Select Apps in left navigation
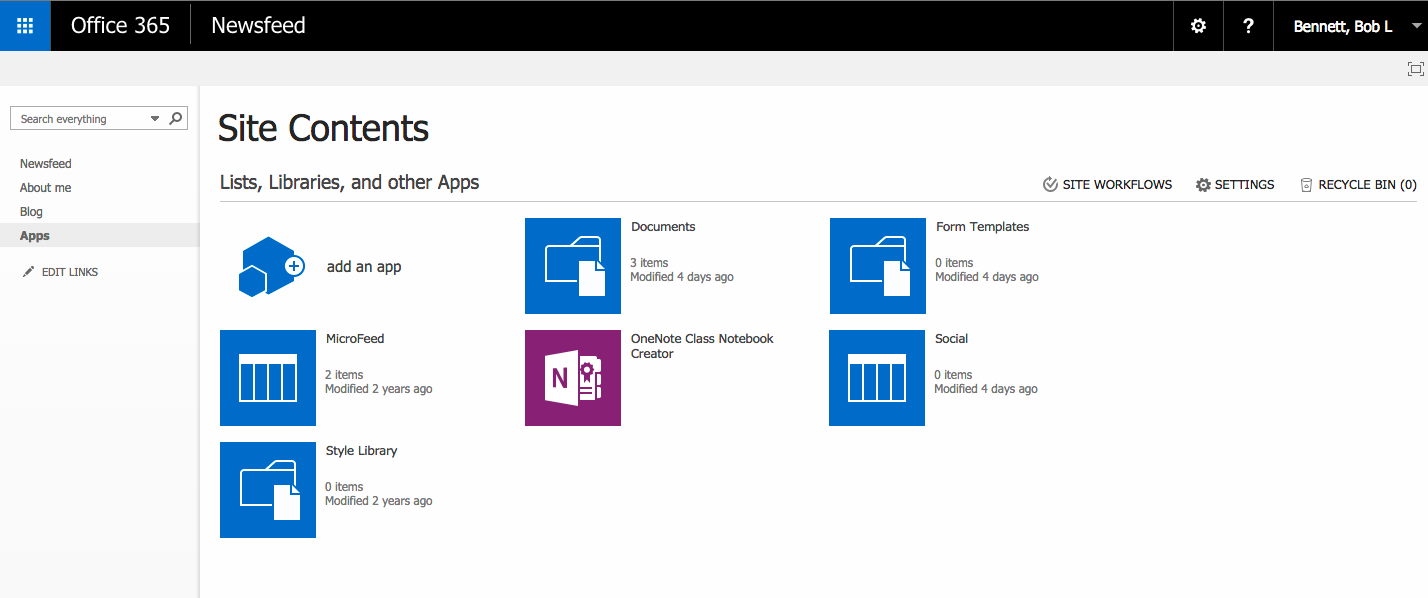The image size is (1428, 598). click(35, 236)
